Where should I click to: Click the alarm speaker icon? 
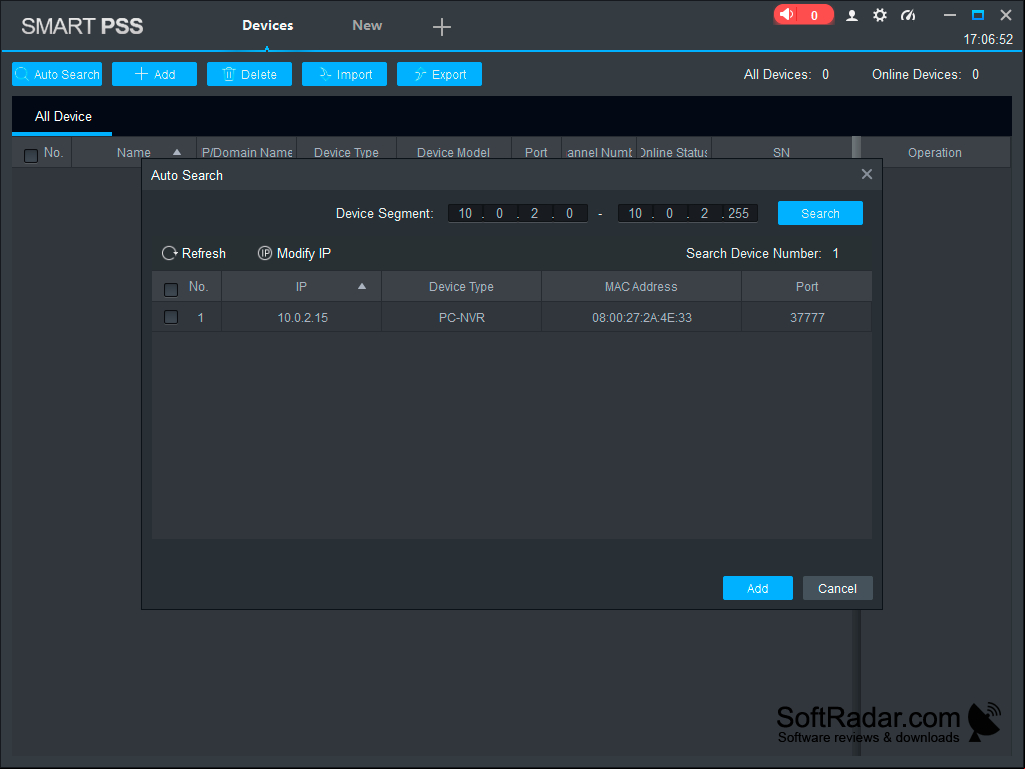[787, 14]
